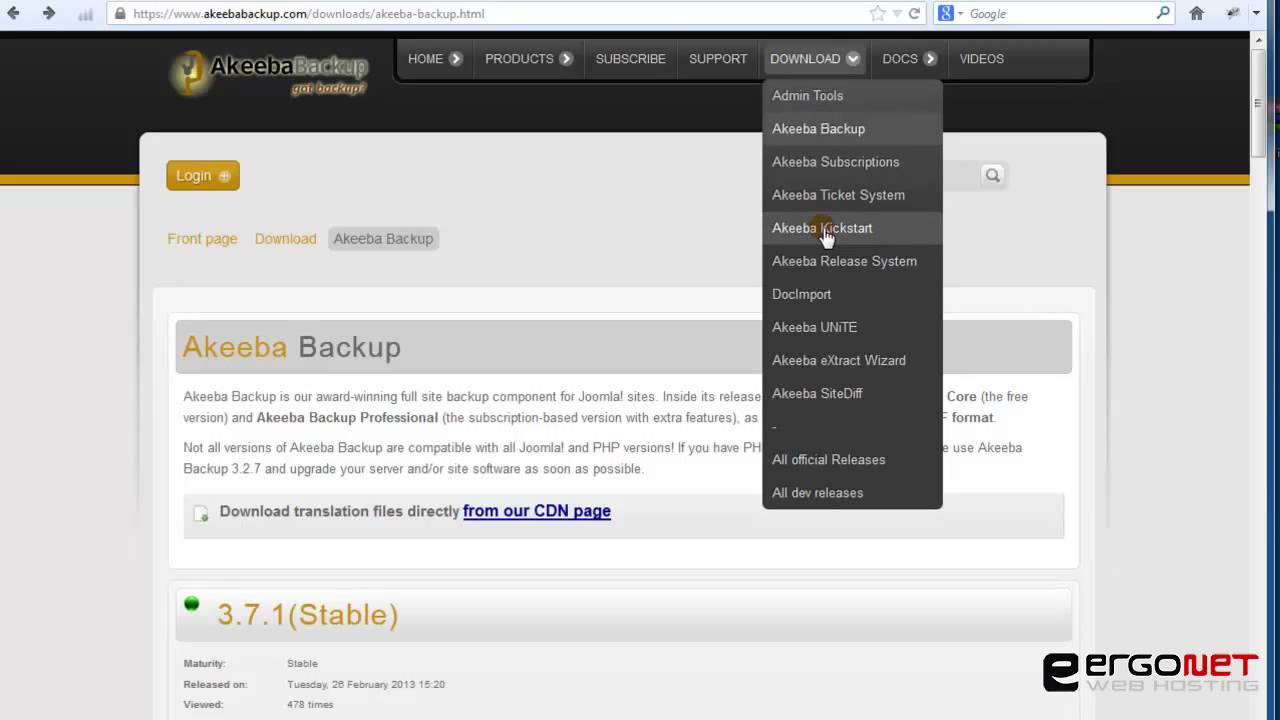Image resolution: width=1280 pixels, height=720 pixels.
Task: Choose DocImport from the menu
Action: [x=852, y=294]
